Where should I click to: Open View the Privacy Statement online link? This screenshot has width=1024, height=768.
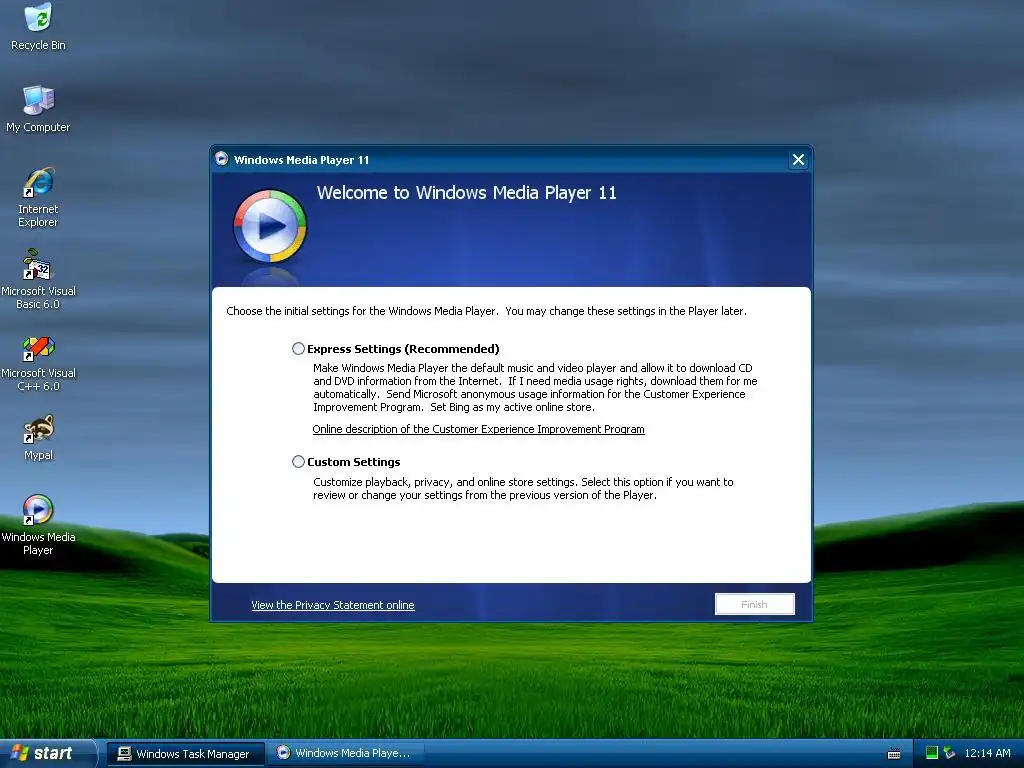(x=332, y=605)
